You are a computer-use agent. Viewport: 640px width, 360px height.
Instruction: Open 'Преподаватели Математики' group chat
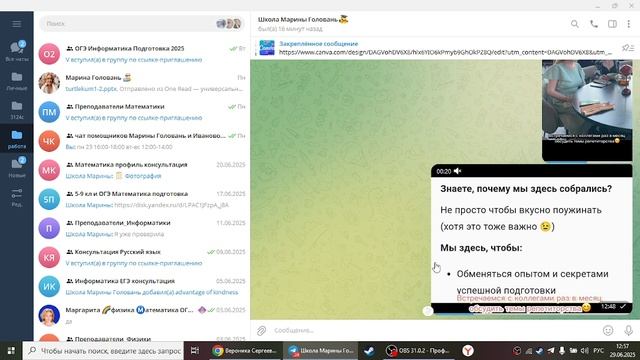pyautogui.click(x=142, y=112)
